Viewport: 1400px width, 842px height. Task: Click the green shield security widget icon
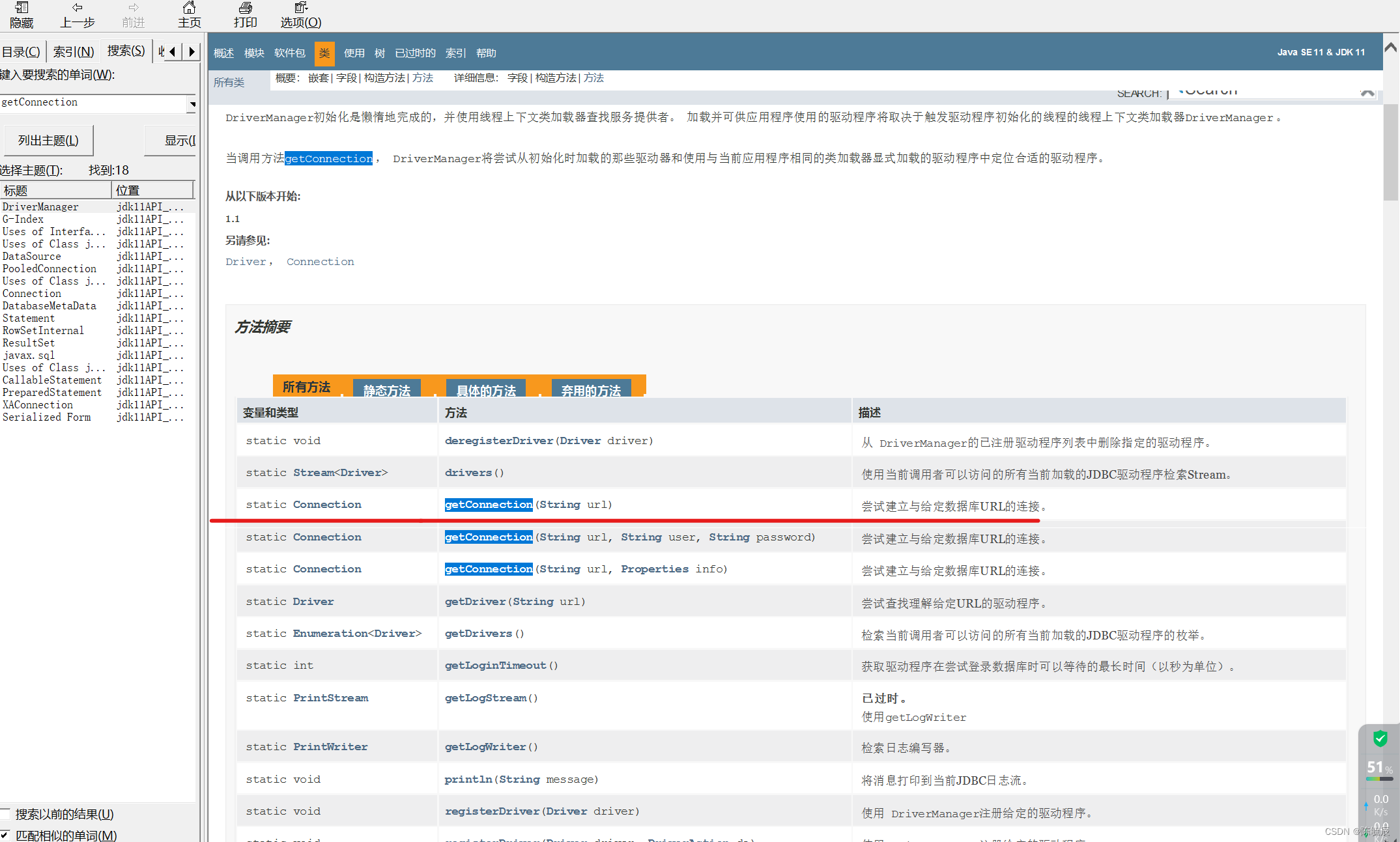[x=1380, y=738]
